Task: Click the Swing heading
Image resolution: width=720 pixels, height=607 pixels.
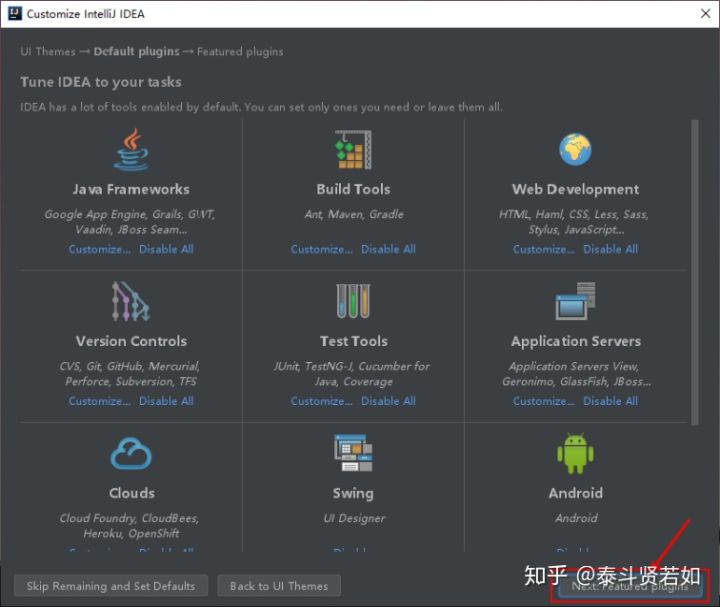Action: click(x=353, y=493)
